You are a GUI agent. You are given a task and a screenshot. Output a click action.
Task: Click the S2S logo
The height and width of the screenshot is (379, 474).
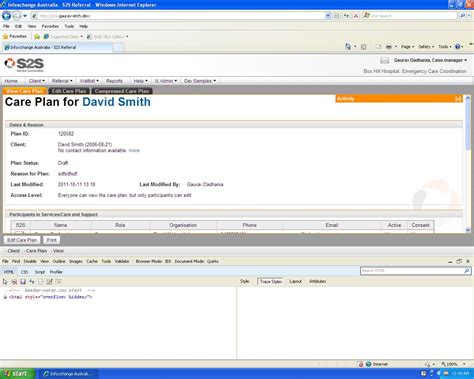pos(24,64)
